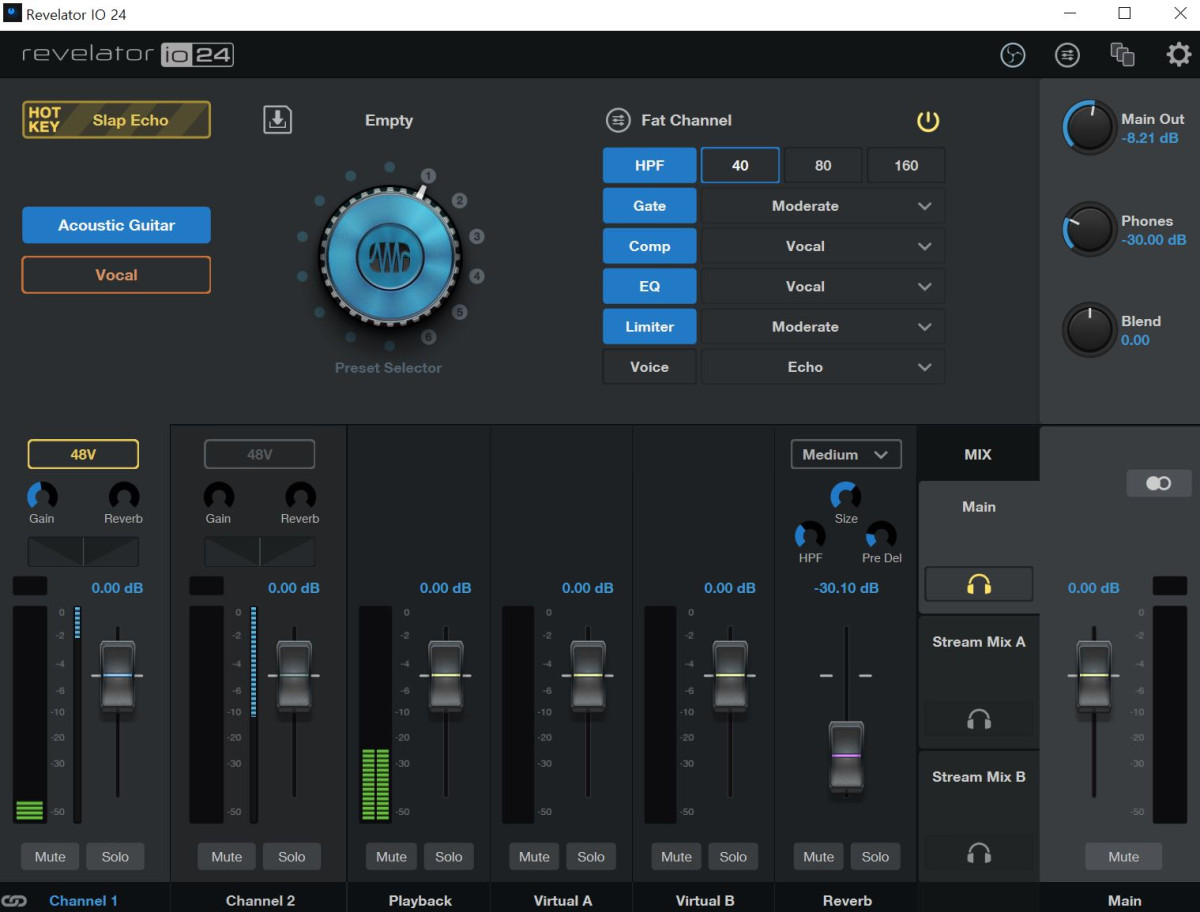This screenshot has width=1200, height=912.
Task: Click the Stream Mix A headphones icon
Action: coord(979,719)
